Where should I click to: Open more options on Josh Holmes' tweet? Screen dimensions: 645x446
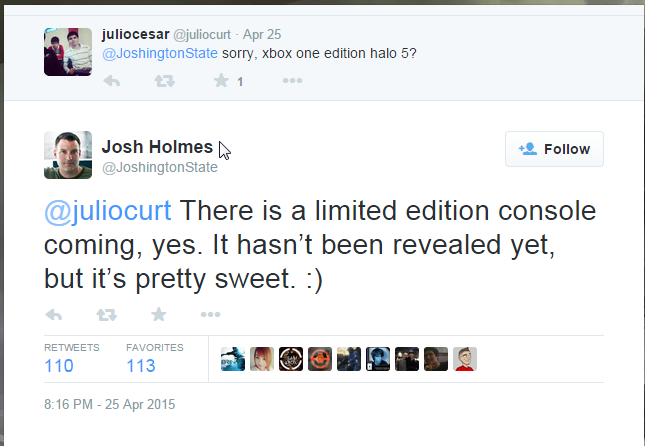pyautogui.click(x=210, y=314)
